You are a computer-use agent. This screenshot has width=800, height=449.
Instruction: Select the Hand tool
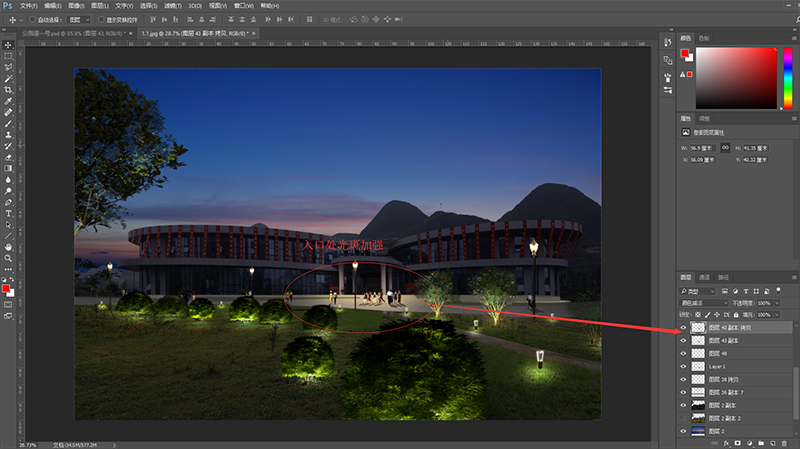(8, 246)
